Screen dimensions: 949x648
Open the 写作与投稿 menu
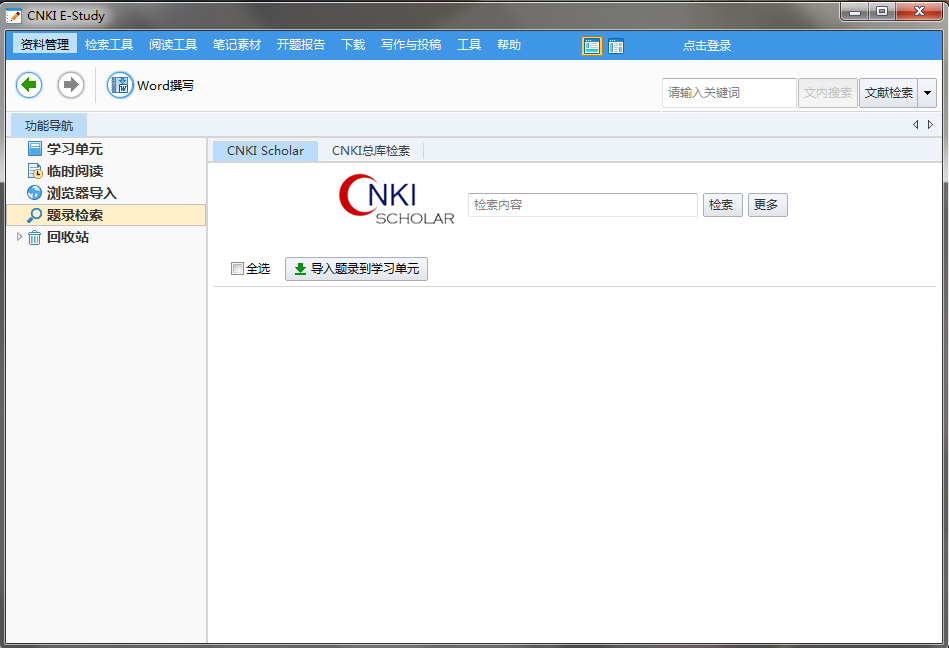[x=411, y=45]
